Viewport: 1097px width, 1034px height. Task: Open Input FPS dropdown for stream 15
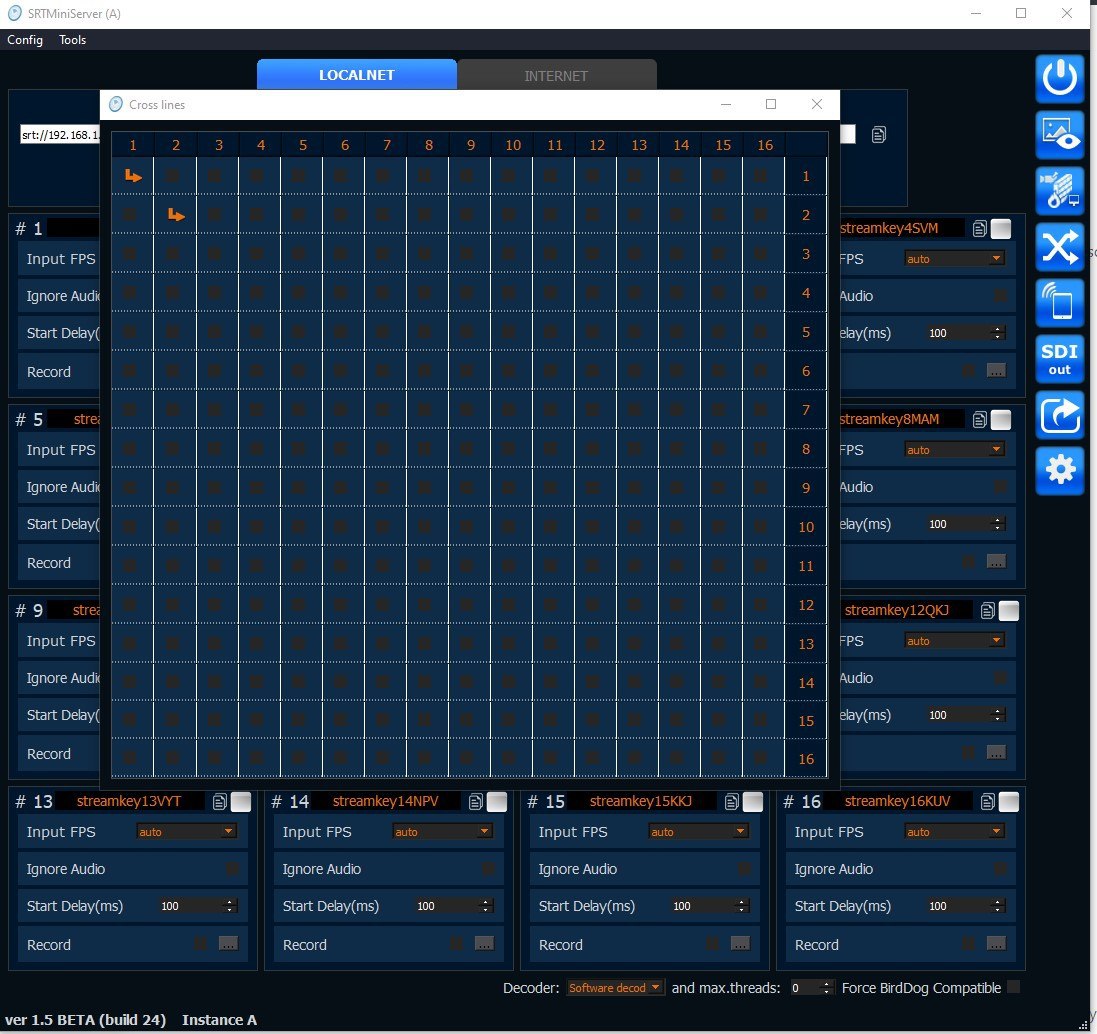pyautogui.click(x=699, y=831)
